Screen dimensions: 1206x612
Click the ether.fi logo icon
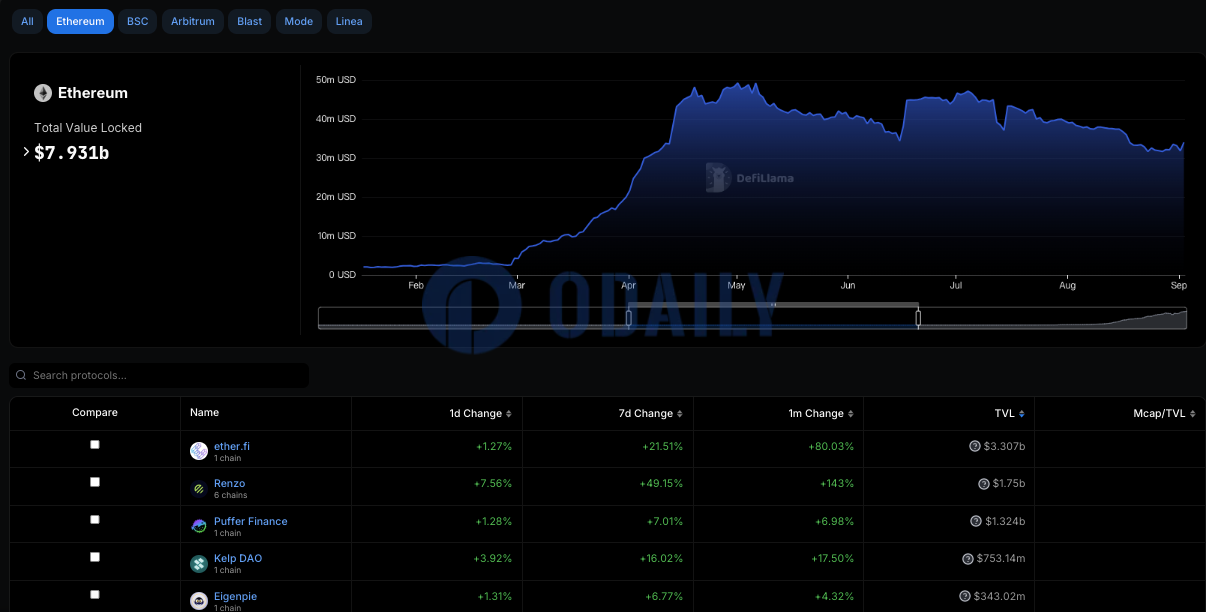199,451
